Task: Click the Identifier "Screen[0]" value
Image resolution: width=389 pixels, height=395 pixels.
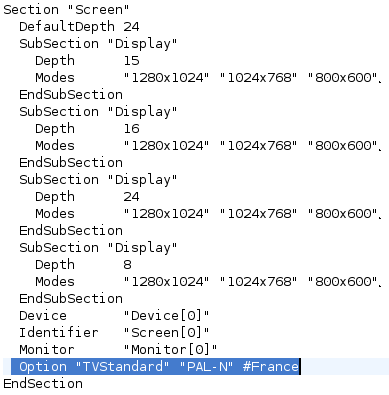Action: pos(166,333)
